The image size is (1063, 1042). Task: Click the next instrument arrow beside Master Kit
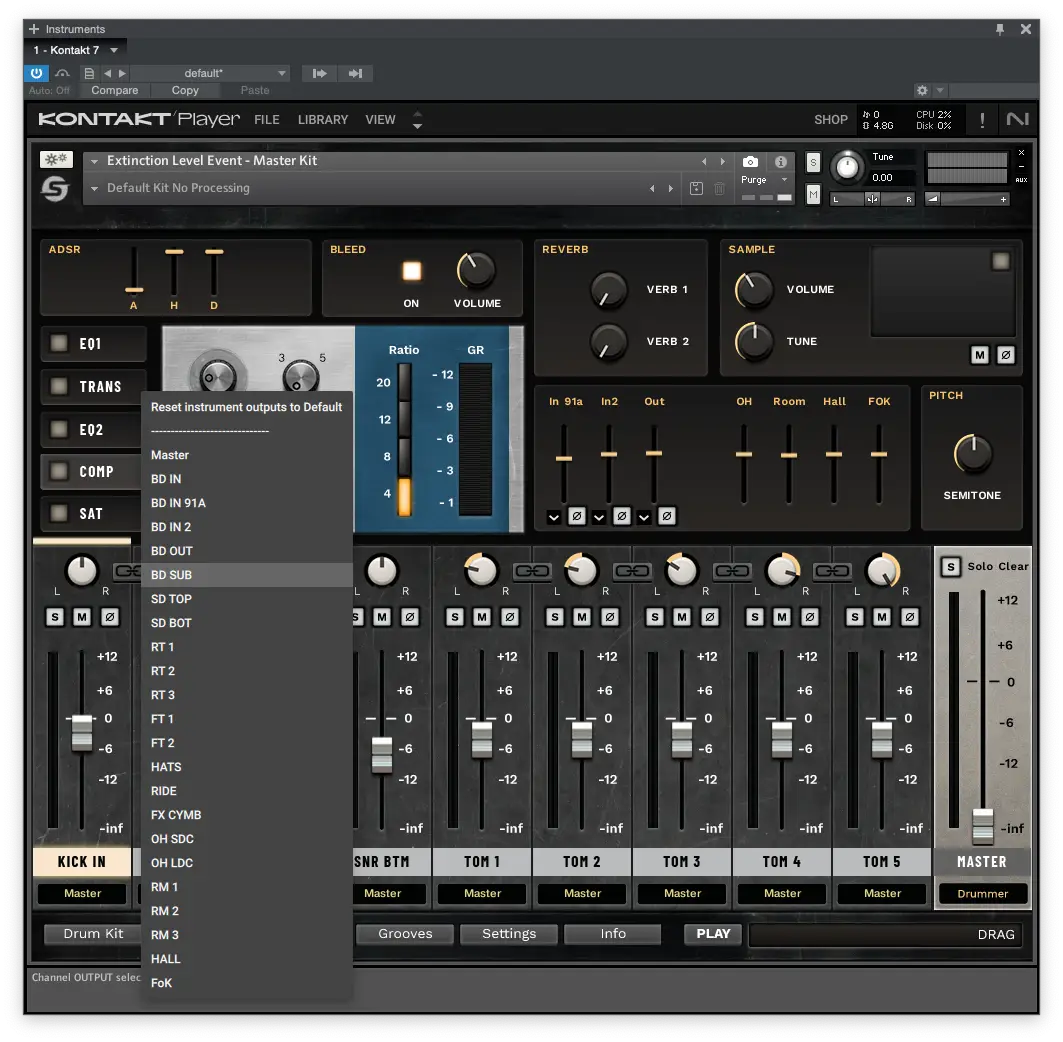(723, 161)
